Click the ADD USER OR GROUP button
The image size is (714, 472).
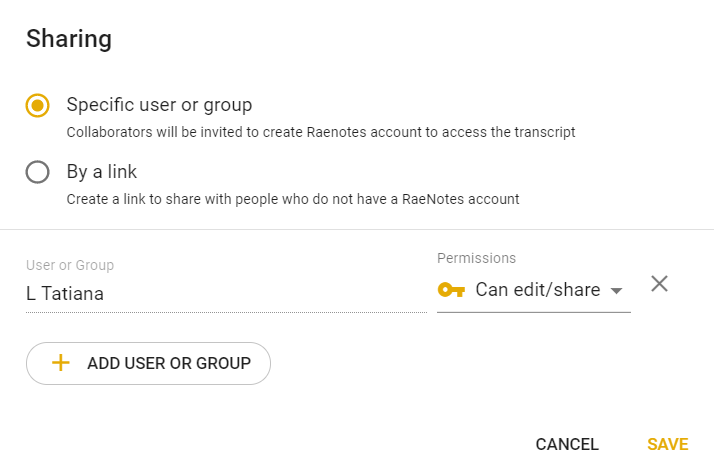148,363
